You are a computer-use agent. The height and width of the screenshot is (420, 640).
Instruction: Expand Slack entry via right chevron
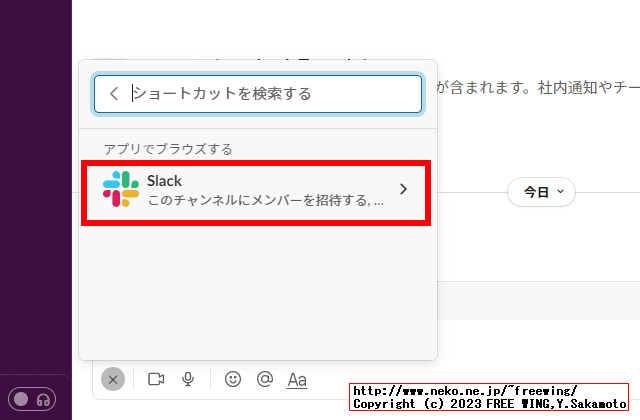click(x=403, y=189)
